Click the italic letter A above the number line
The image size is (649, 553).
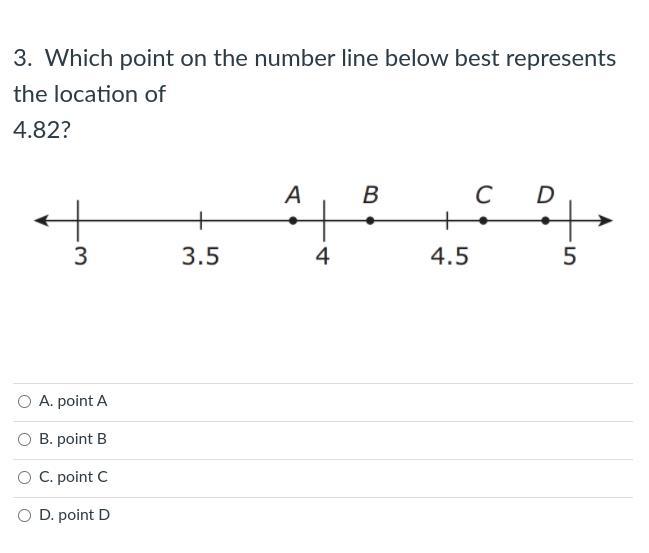(x=292, y=194)
